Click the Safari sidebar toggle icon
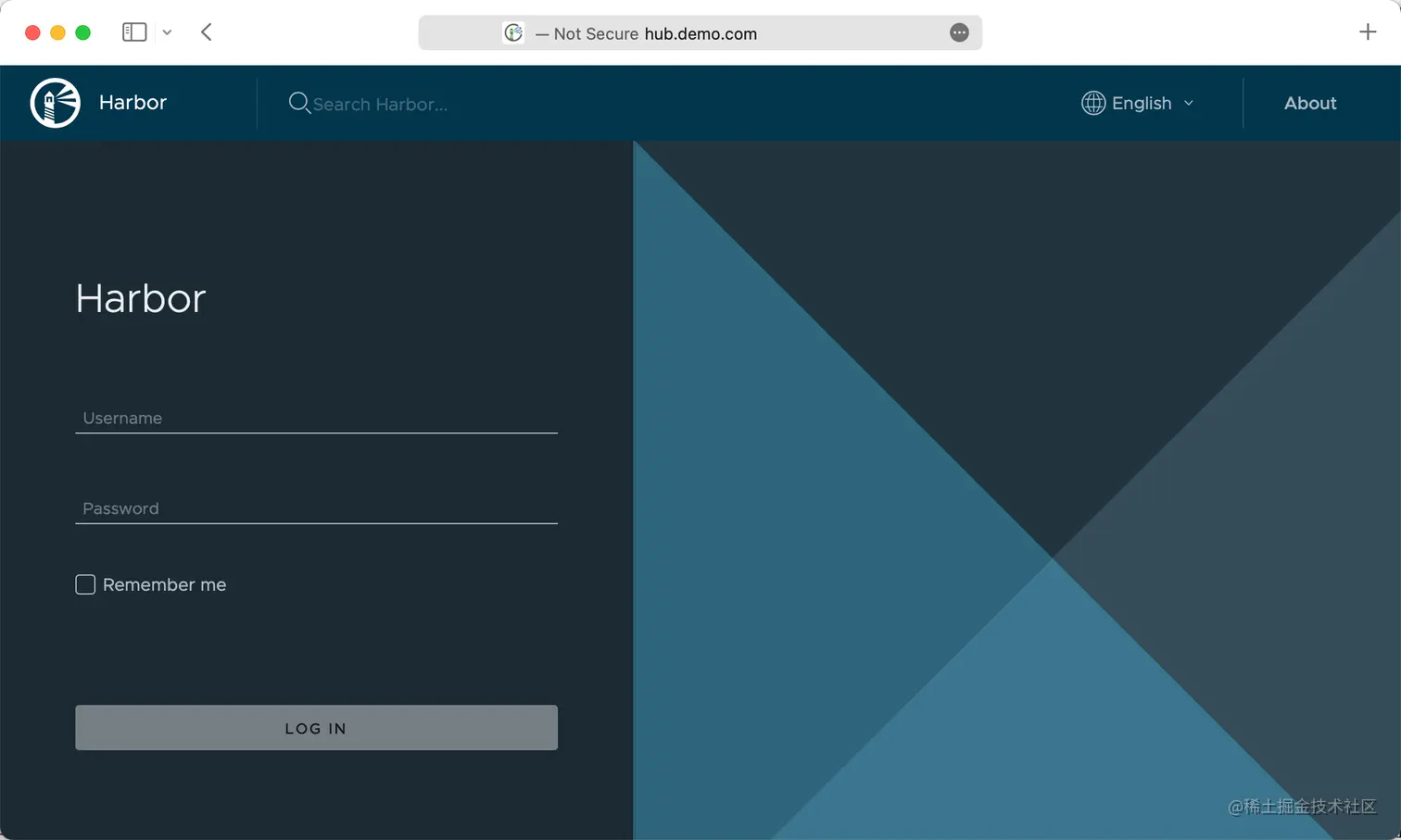 pyautogui.click(x=134, y=31)
